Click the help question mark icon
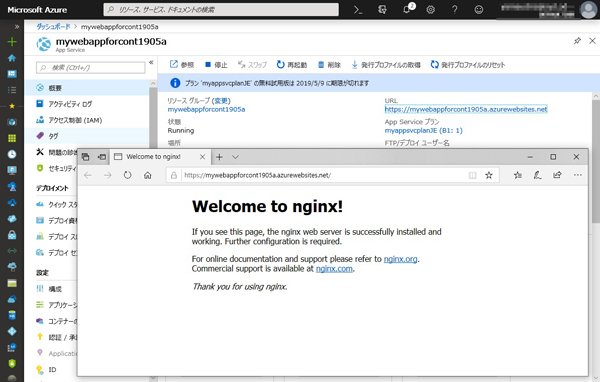This screenshot has width=600, height=382. click(x=455, y=10)
